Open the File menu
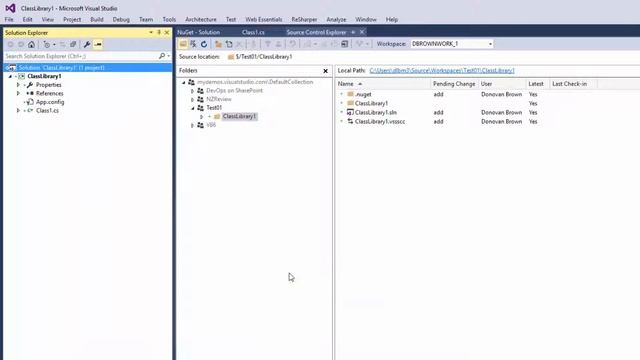Screen dimensions: 640x360 [x=9, y=20]
